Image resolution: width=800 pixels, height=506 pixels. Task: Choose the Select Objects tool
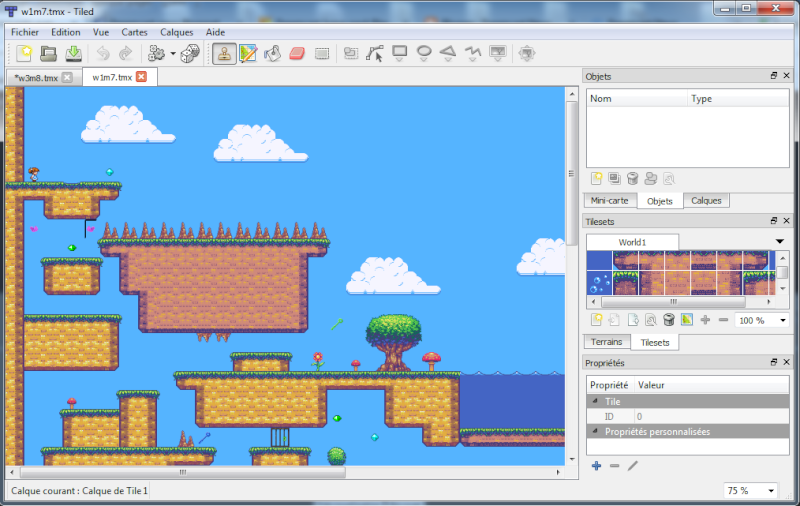pos(351,53)
